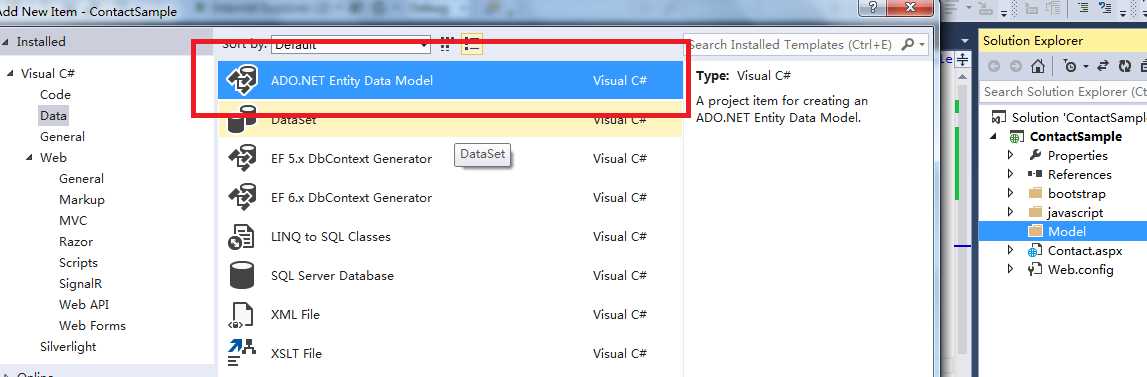Select the DataSet template row

click(x=450, y=119)
